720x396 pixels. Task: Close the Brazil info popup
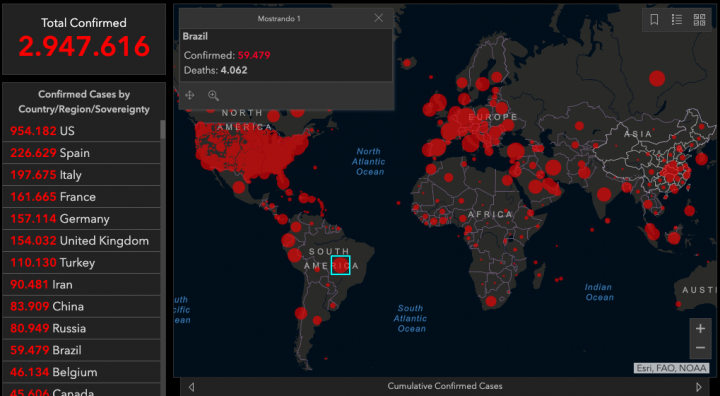tap(378, 18)
